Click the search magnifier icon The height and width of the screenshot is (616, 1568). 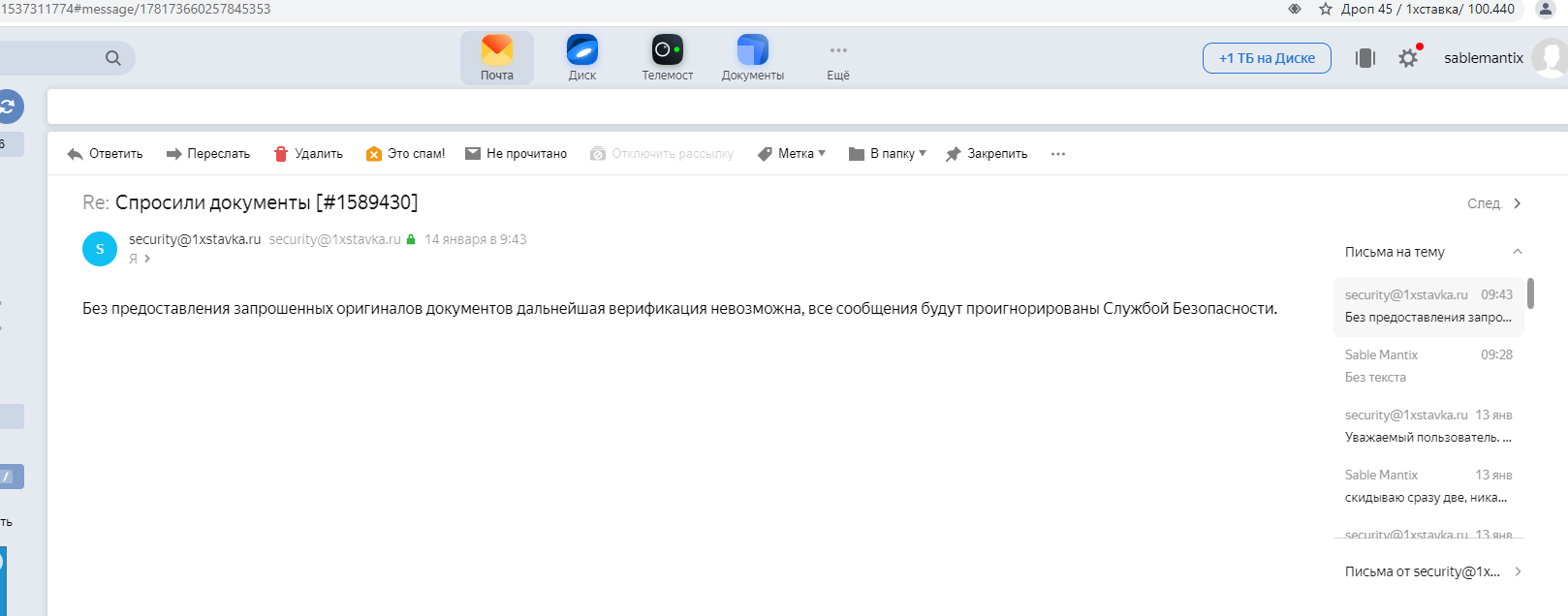pos(113,58)
